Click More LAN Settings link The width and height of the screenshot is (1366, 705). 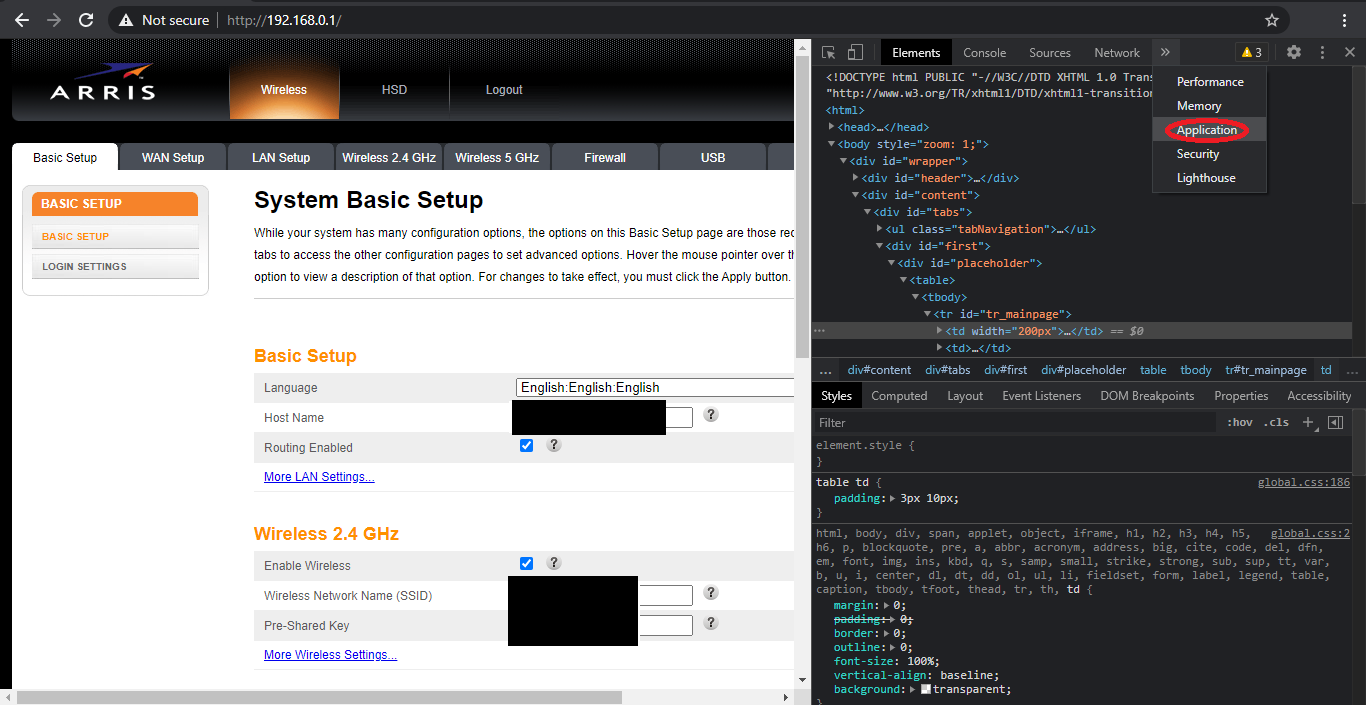pyautogui.click(x=319, y=477)
